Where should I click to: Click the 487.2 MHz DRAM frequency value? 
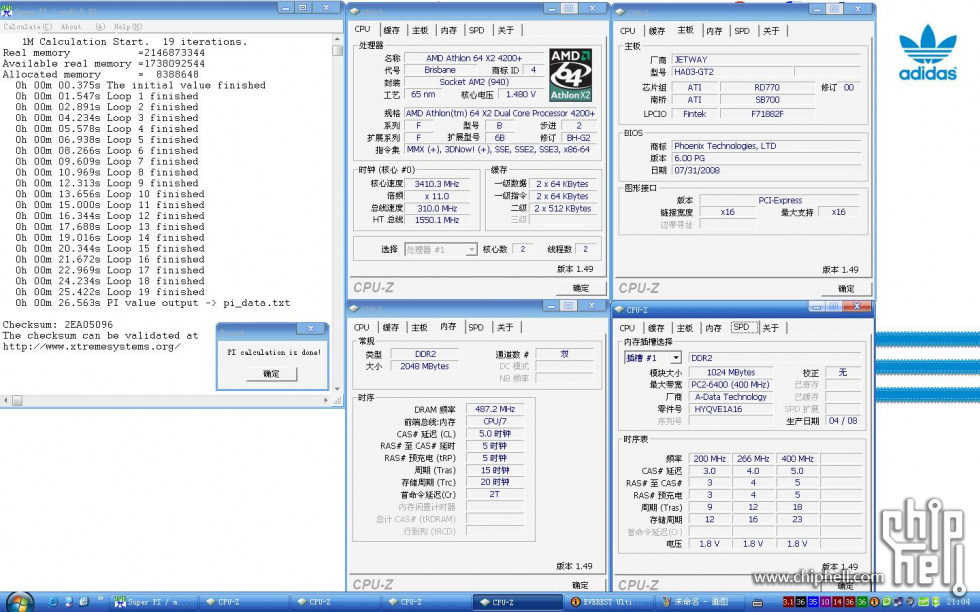click(494, 409)
